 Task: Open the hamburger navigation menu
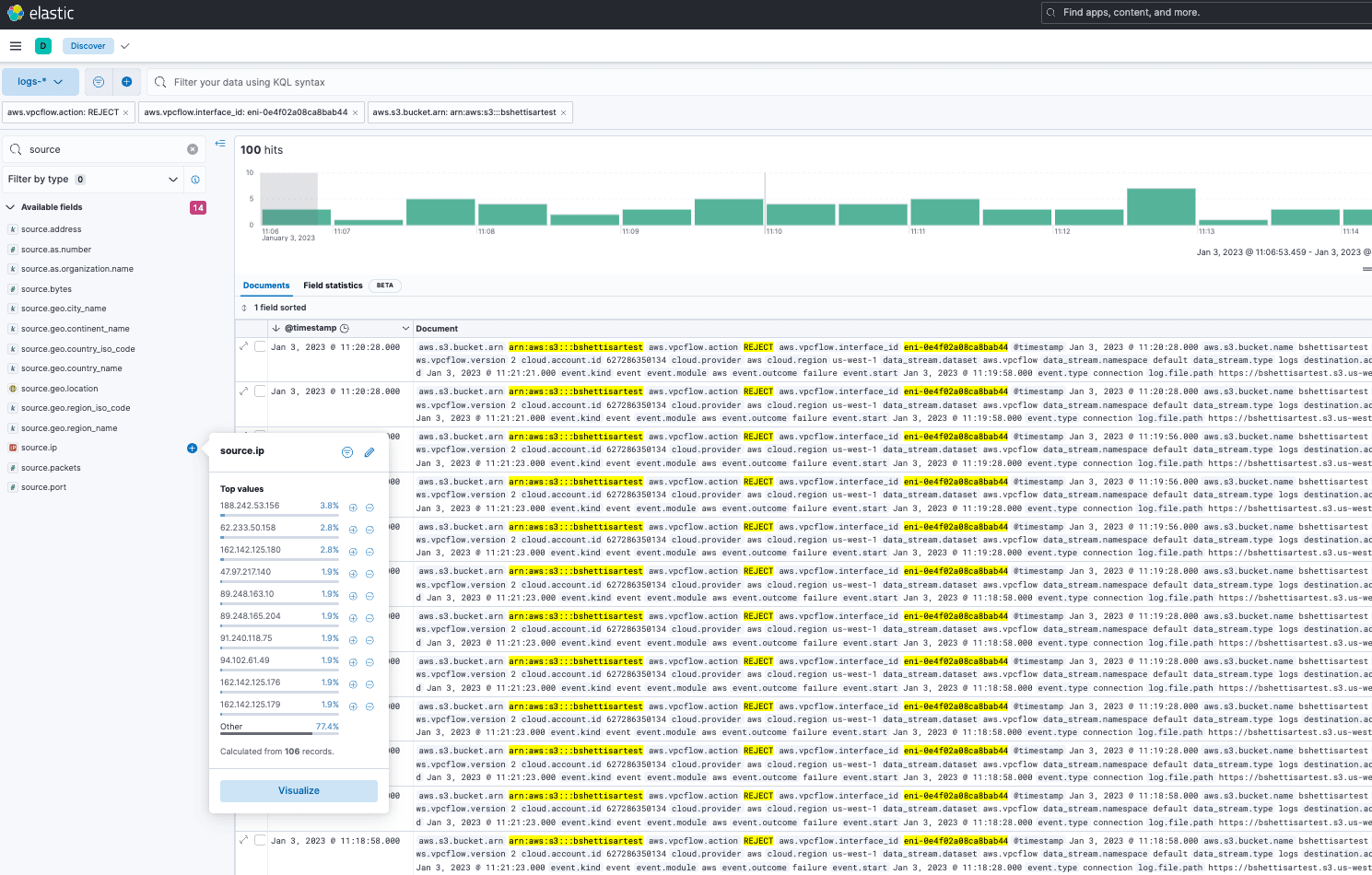[x=16, y=46]
